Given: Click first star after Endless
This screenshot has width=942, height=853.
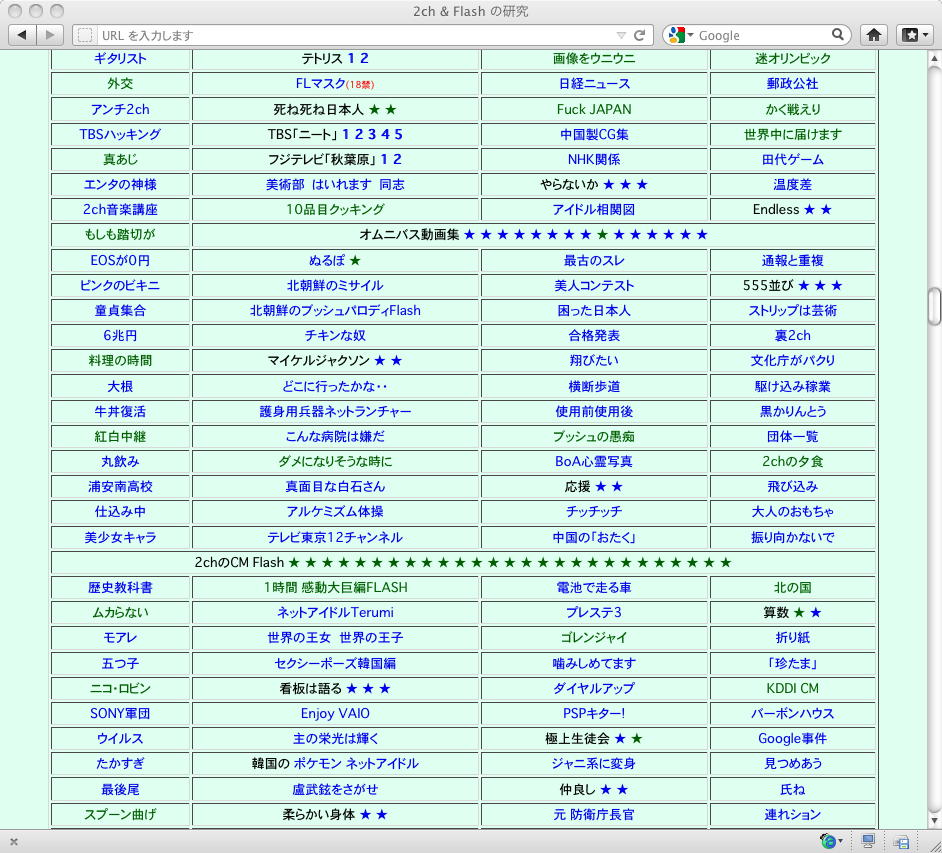Looking at the screenshot, I should click(809, 210).
